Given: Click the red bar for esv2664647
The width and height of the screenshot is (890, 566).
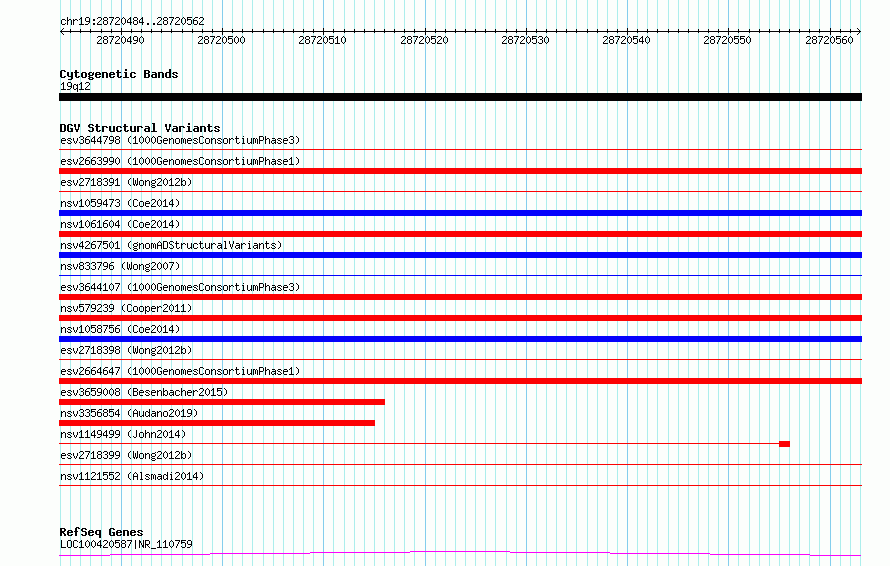Looking at the screenshot, I should point(460,381).
